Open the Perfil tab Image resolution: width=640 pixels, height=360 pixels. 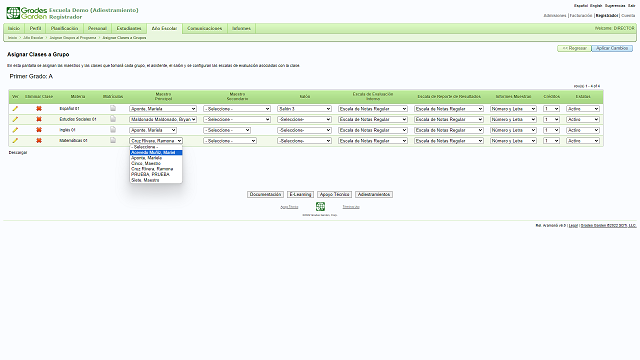(36, 29)
